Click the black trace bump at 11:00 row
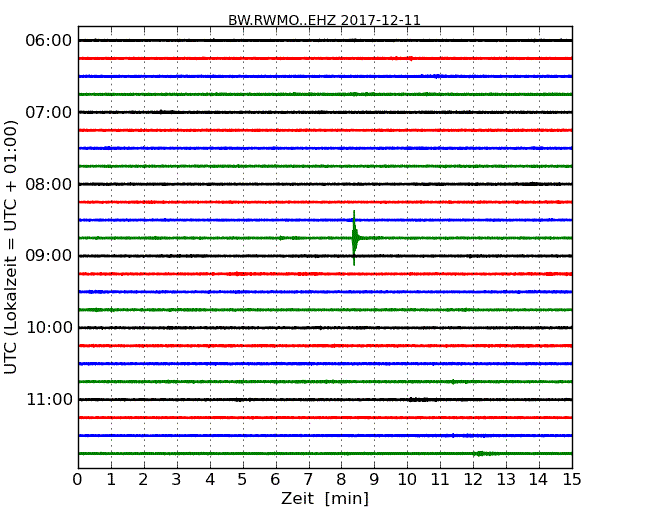 (x=421, y=400)
